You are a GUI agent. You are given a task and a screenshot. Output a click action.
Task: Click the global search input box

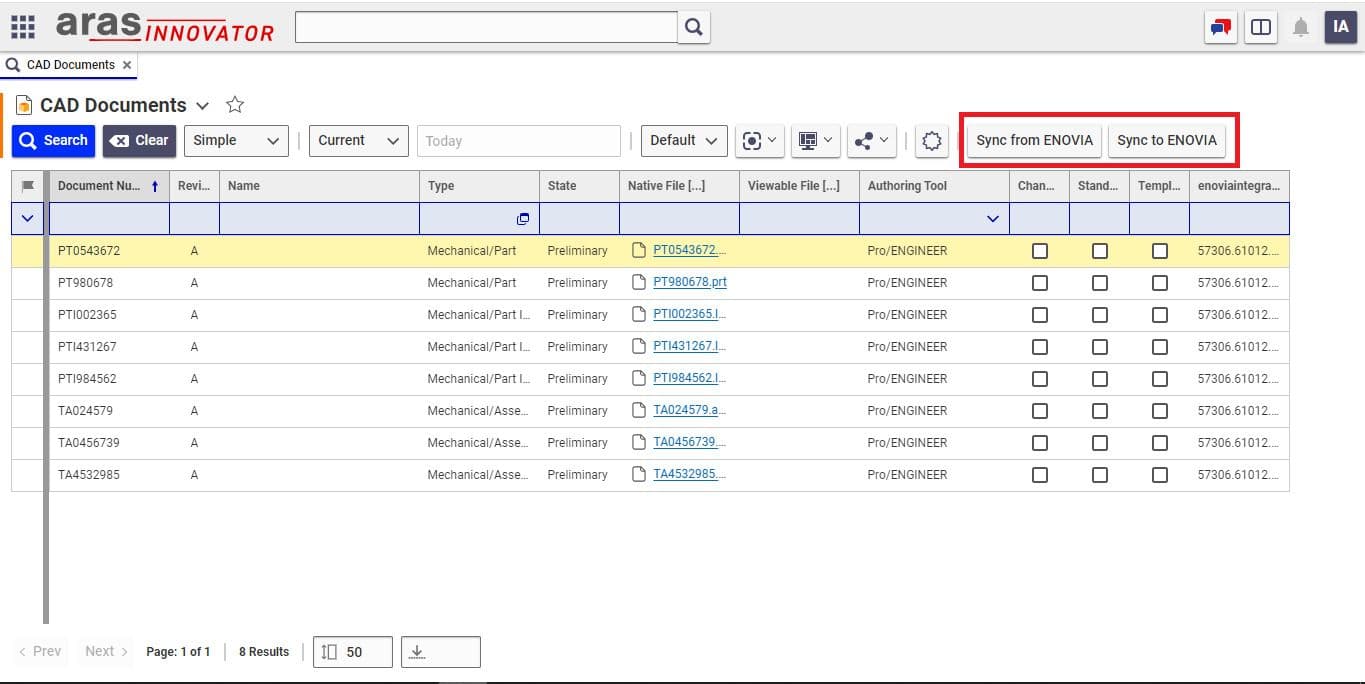[486, 27]
